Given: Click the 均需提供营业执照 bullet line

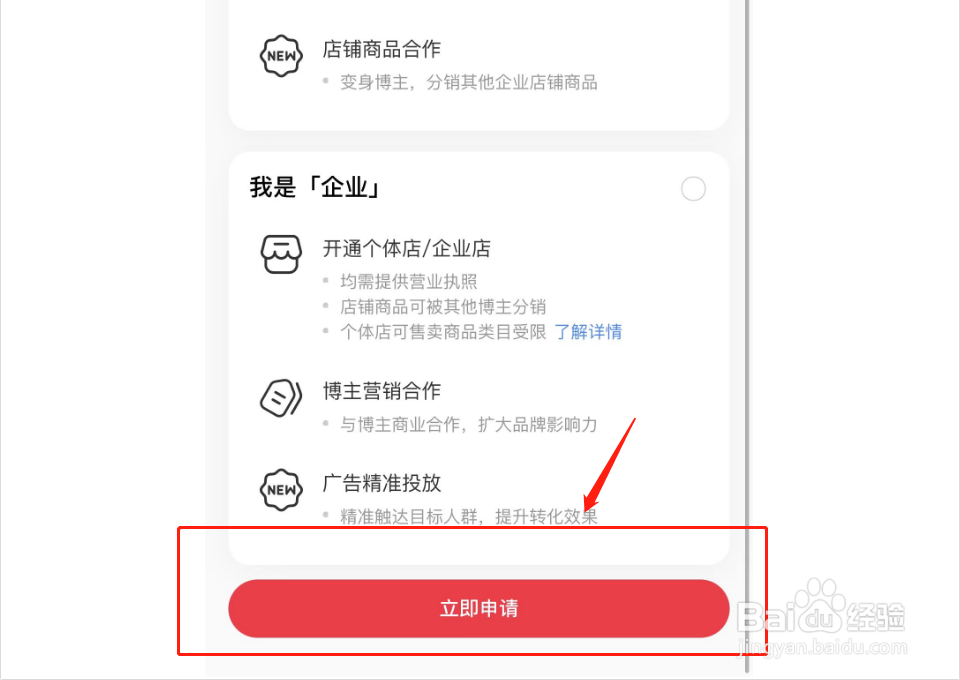Looking at the screenshot, I should pos(408,282).
